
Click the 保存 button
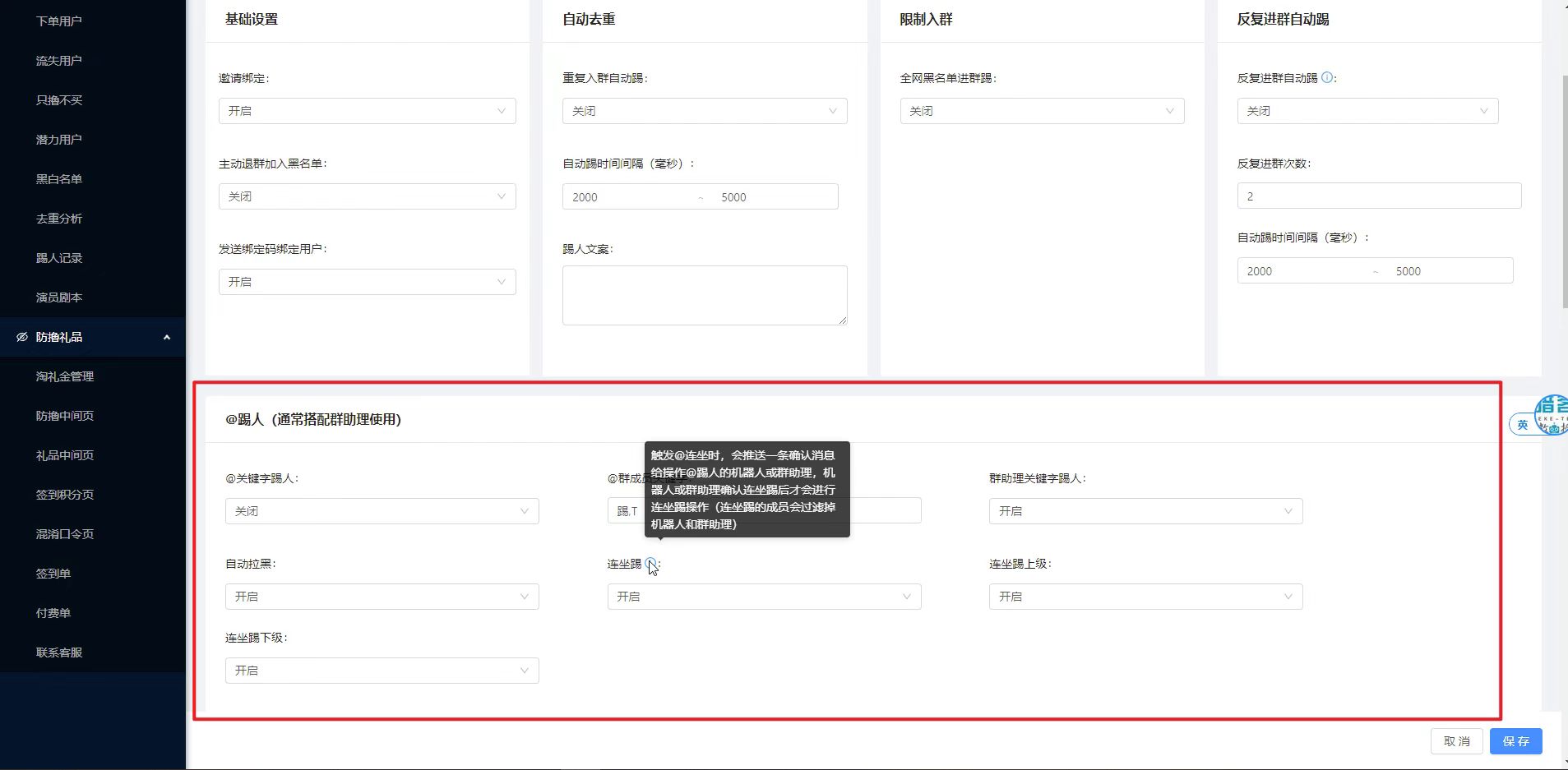point(1515,741)
